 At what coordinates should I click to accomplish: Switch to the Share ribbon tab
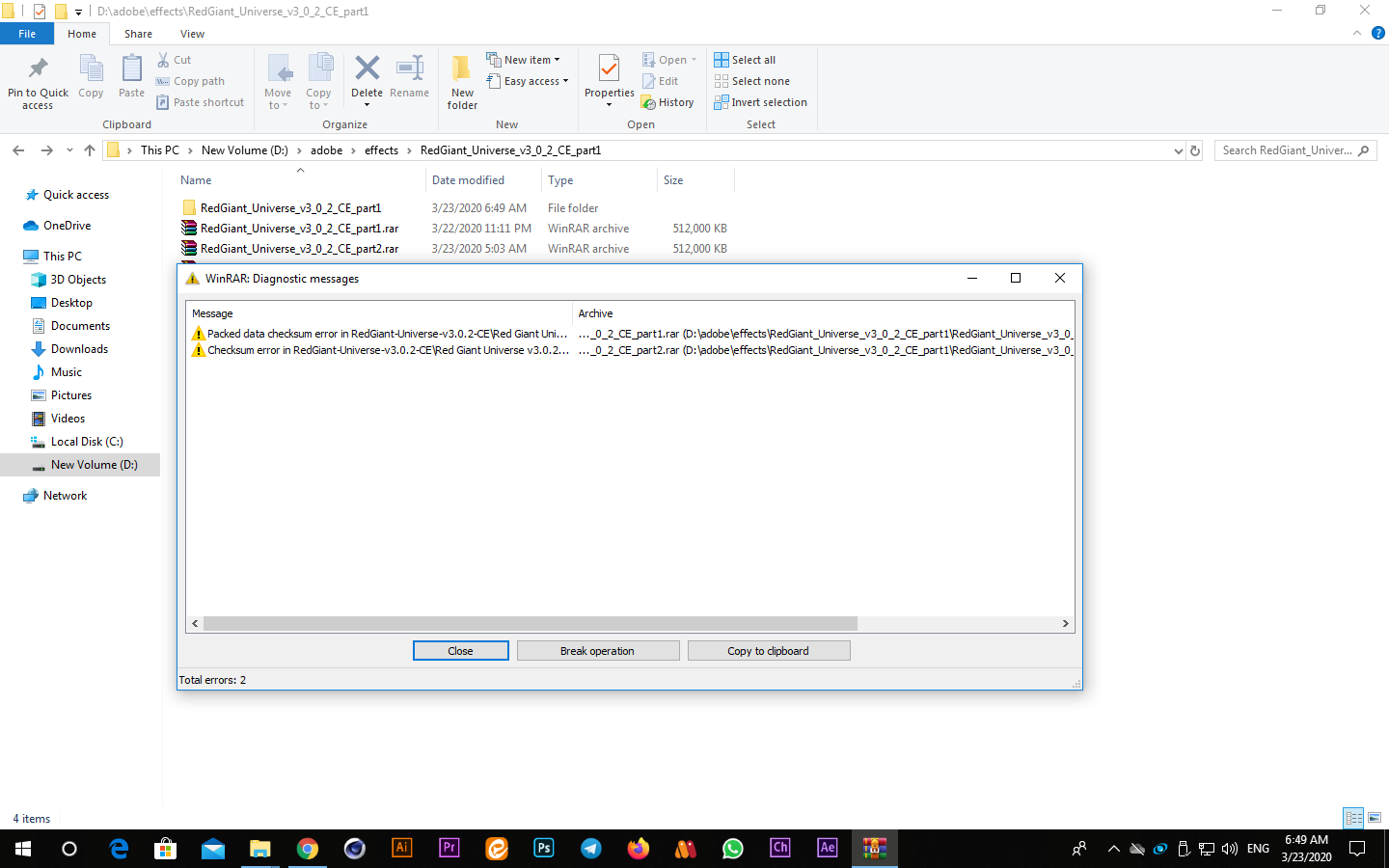click(x=138, y=34)
